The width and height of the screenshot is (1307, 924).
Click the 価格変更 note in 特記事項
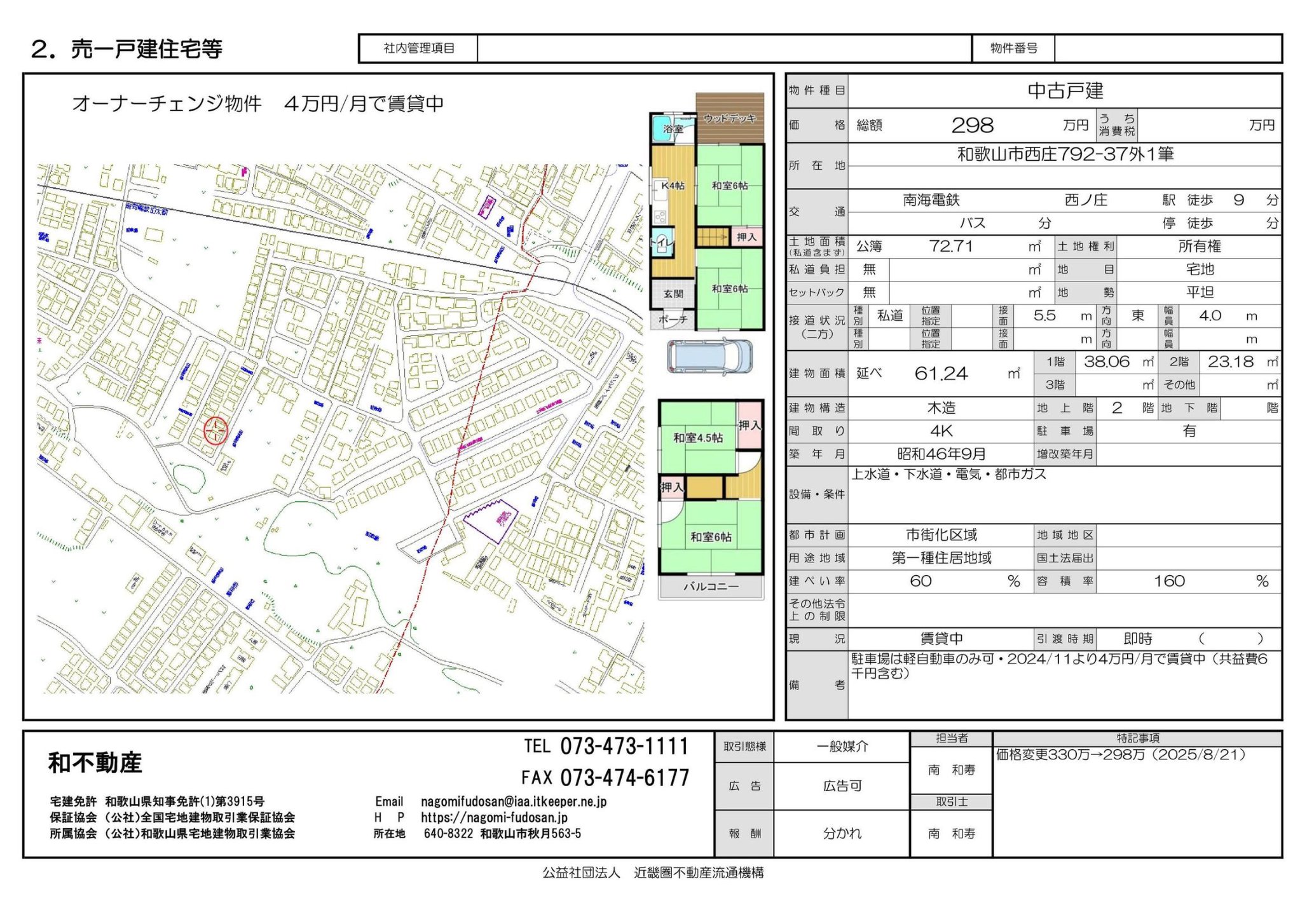(1120, 754)
